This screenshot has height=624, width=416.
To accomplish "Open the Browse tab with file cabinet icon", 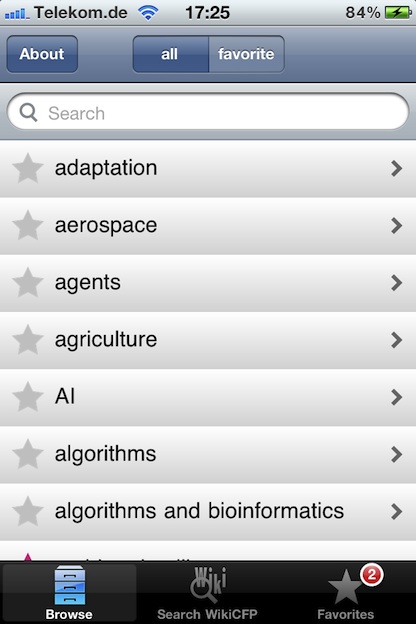I will [69, 592].
